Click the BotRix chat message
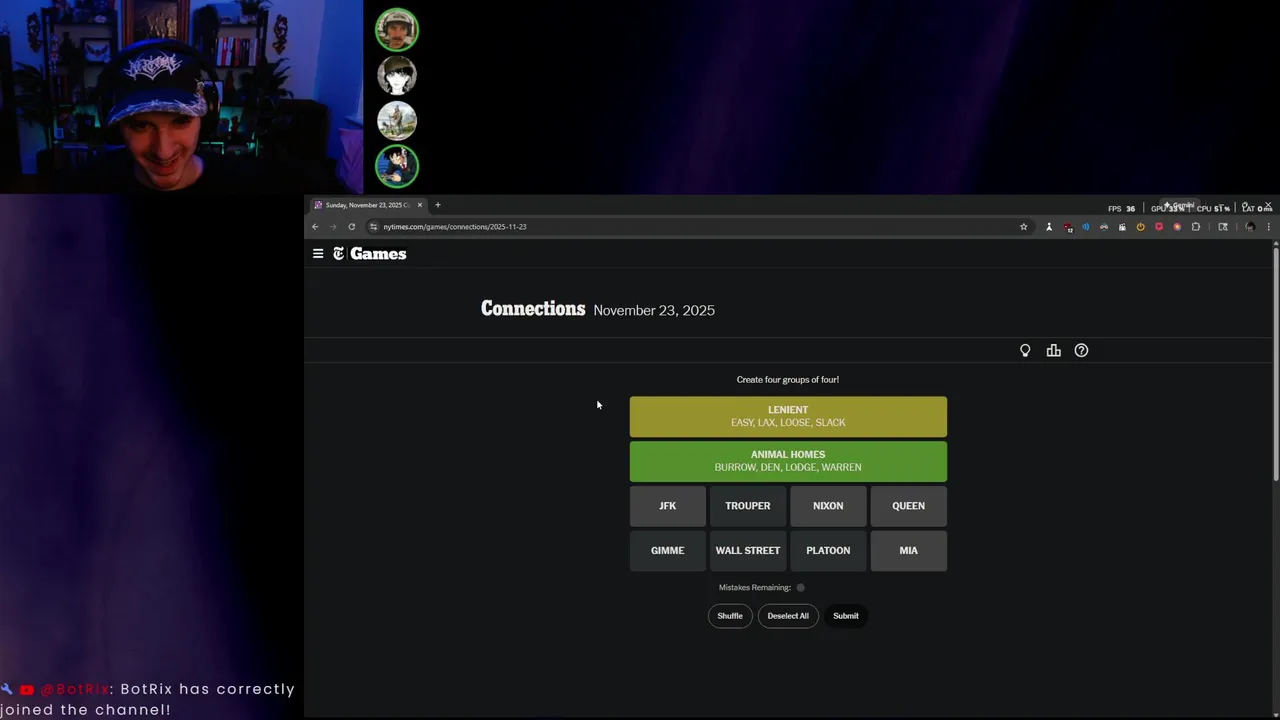 pos(148,699)
